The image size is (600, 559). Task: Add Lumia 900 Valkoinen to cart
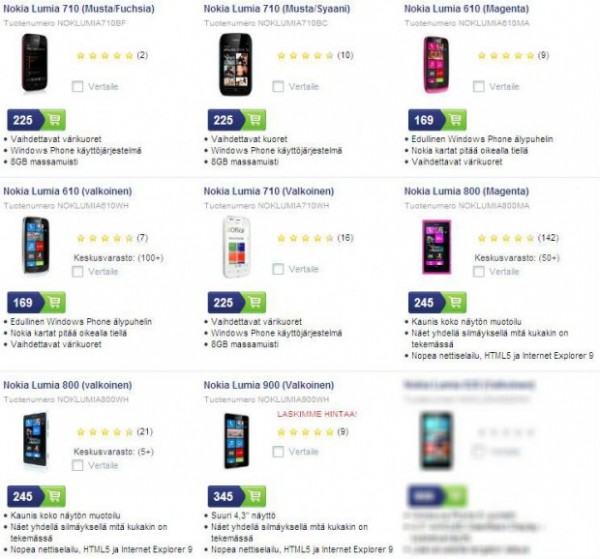pyautogui.click(x=255, y=496)
